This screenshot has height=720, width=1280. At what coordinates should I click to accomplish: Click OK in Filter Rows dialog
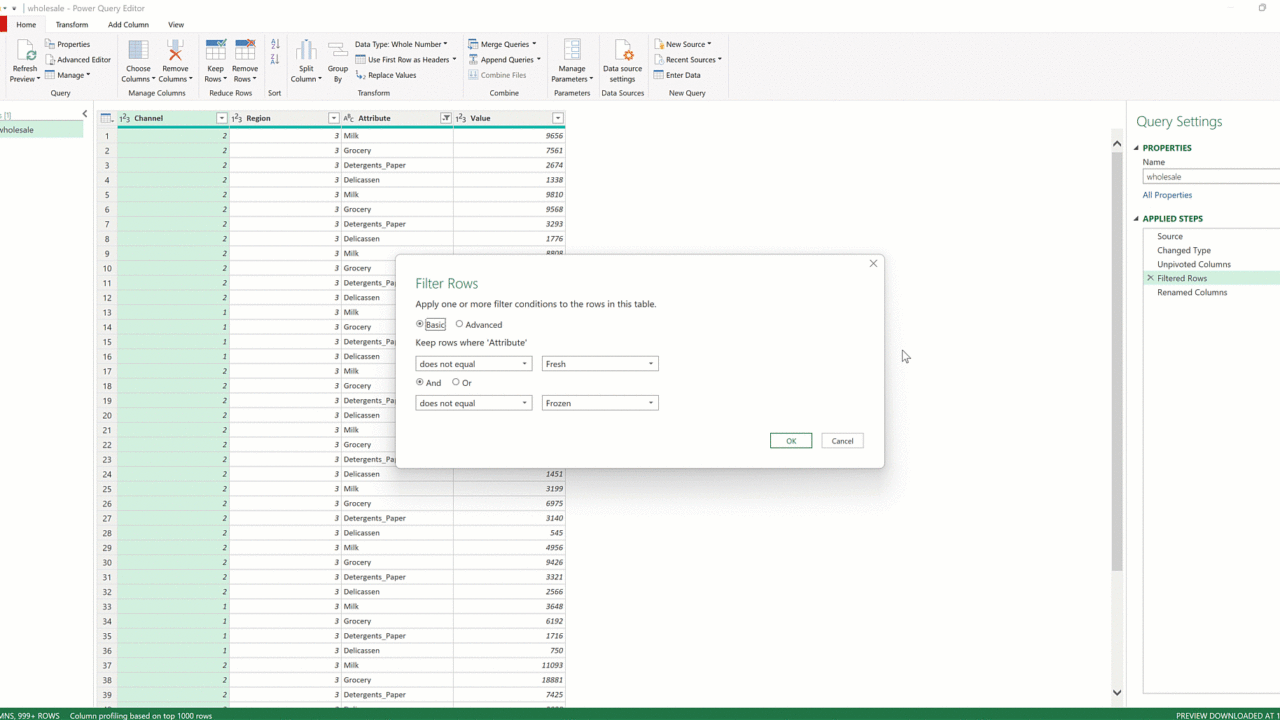(790, 441)
